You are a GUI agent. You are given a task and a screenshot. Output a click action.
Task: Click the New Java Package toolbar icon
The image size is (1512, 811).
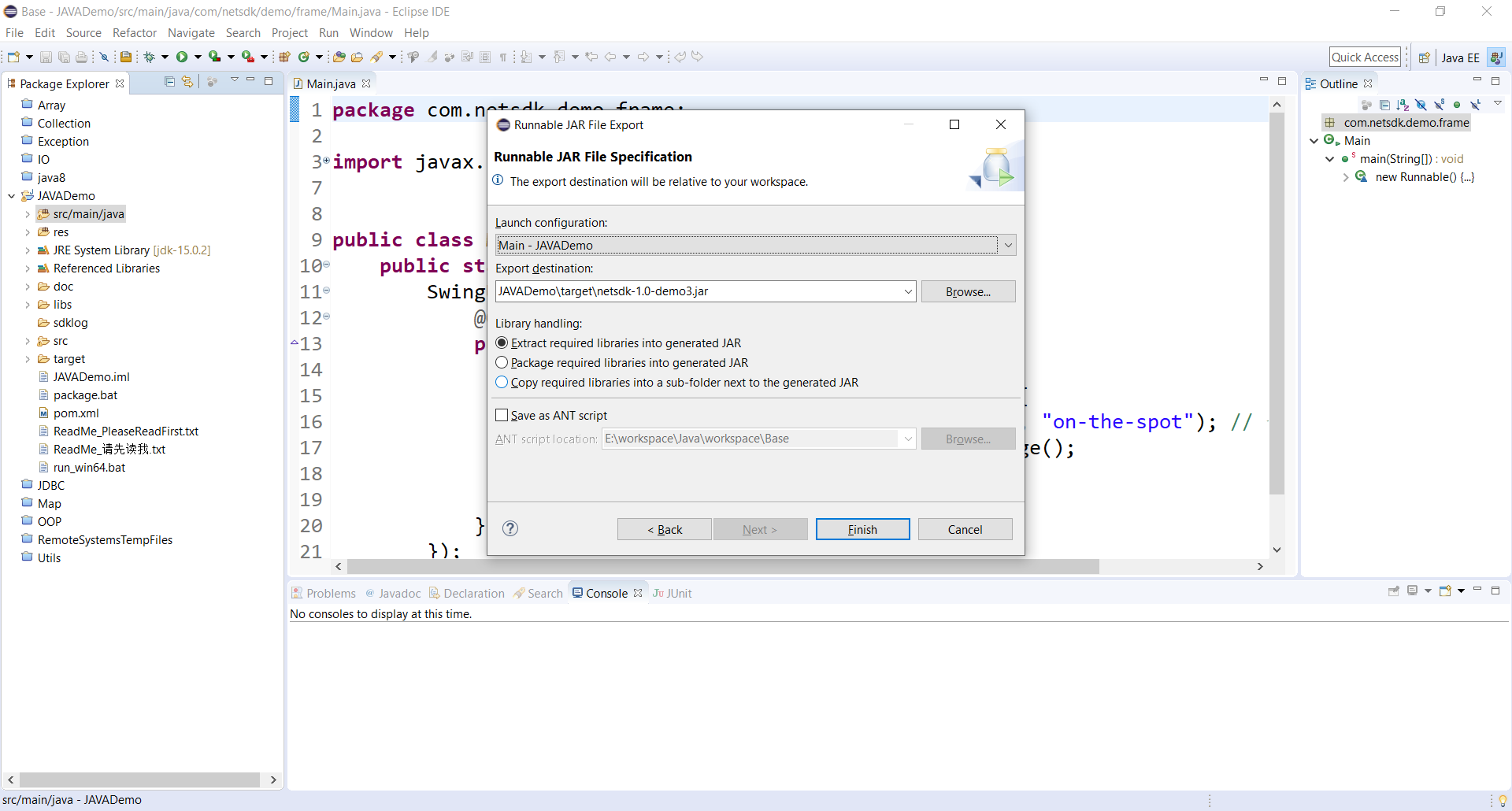click(284, 57)
